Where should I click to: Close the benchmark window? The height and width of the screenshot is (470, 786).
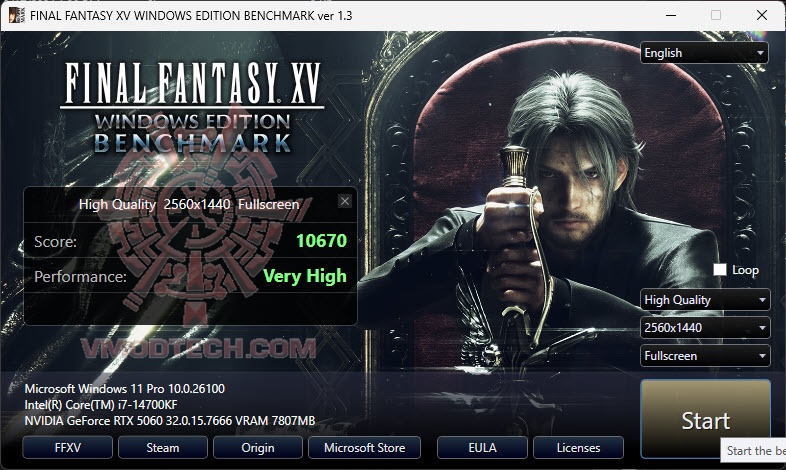[x=762, y=15]
